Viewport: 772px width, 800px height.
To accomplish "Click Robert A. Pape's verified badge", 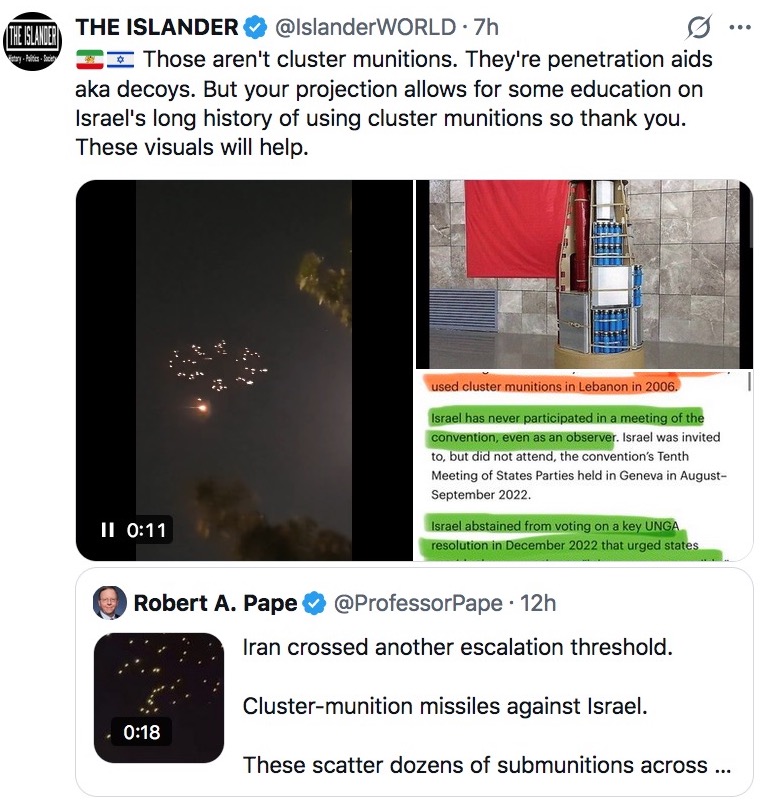I will [x=314, y=603].
